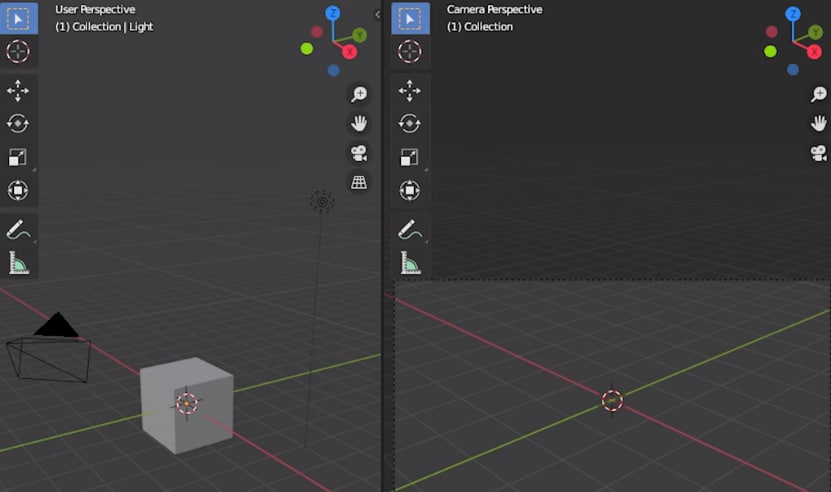This screenshot has height=492, width=831.
Task: Click the 'User Perspective' label
Action: [x=95, y=10]
